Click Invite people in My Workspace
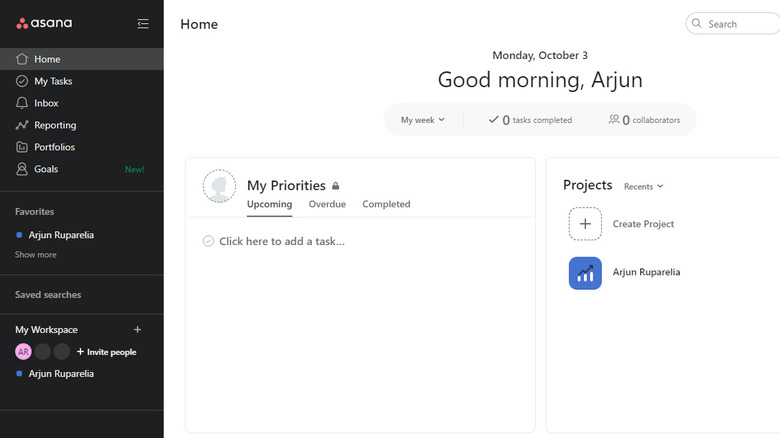The height and width of the screenshot is (438, 780). tap(106, 352)
